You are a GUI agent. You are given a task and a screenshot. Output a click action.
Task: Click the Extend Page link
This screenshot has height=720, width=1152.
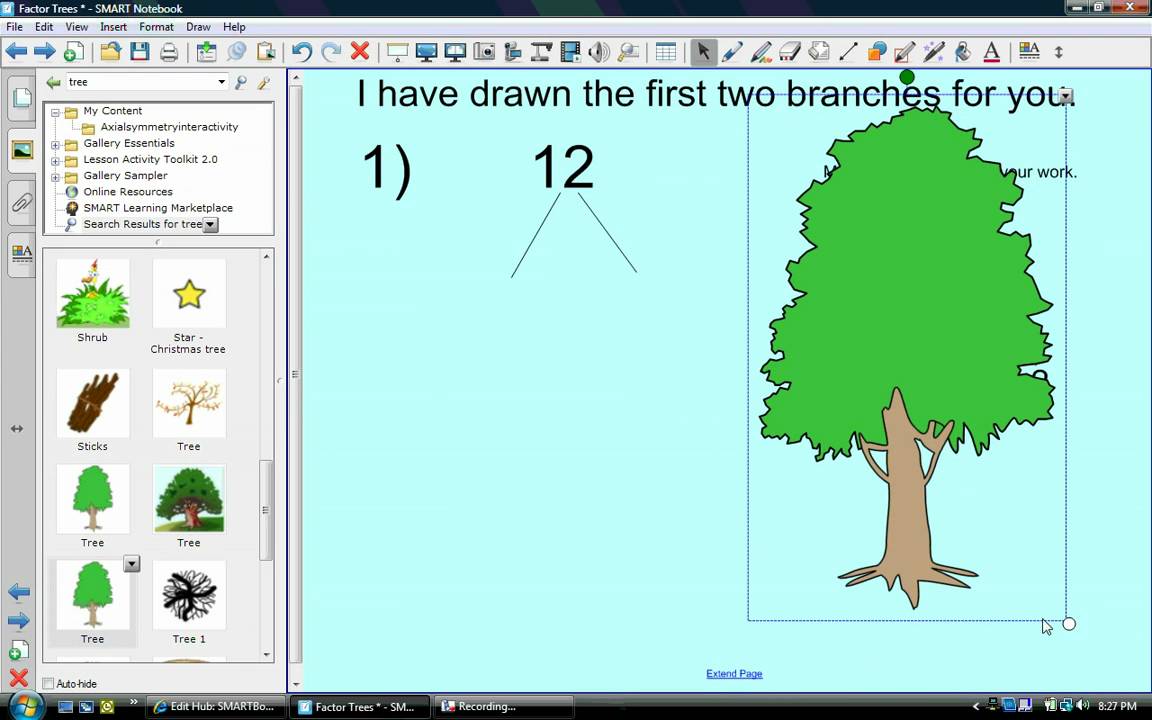(734, 674)
